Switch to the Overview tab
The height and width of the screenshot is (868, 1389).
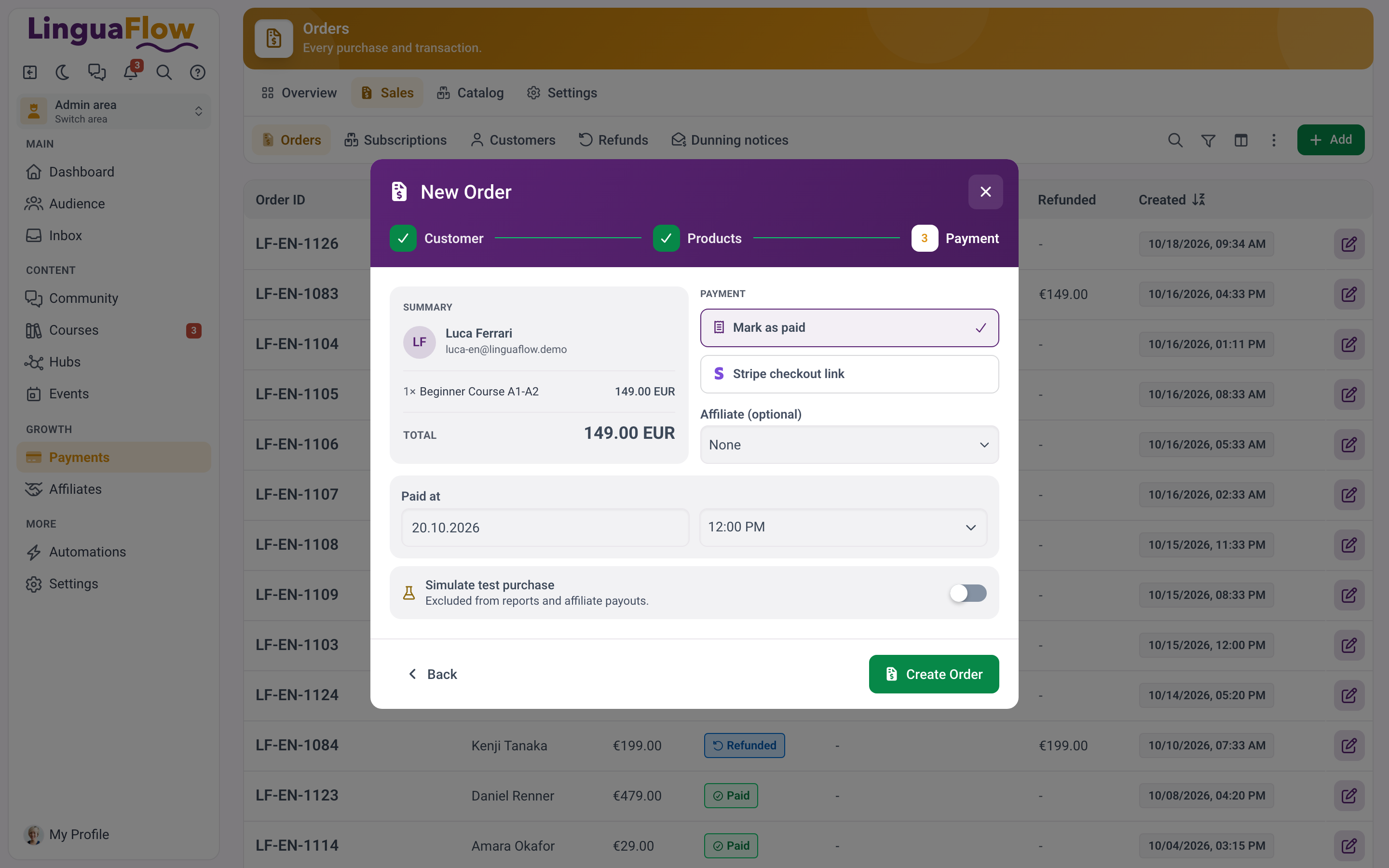(299, 93)
